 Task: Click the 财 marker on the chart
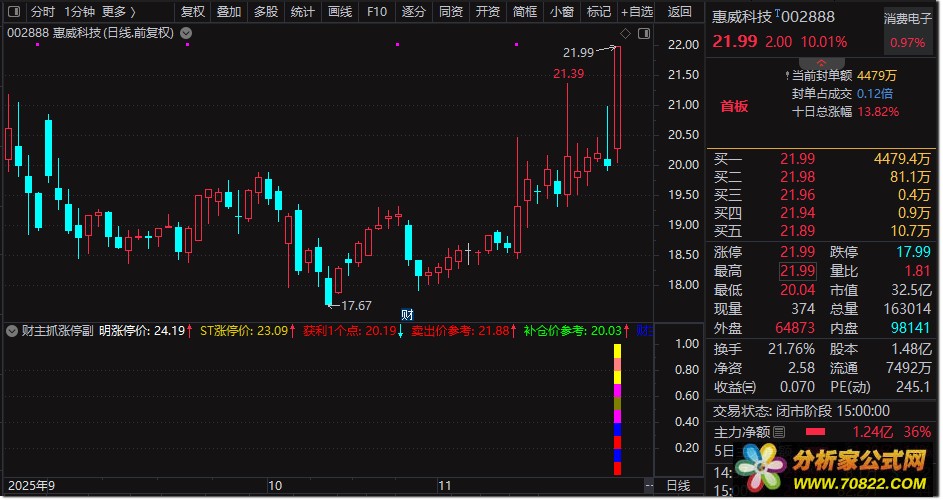pos(407,314)
